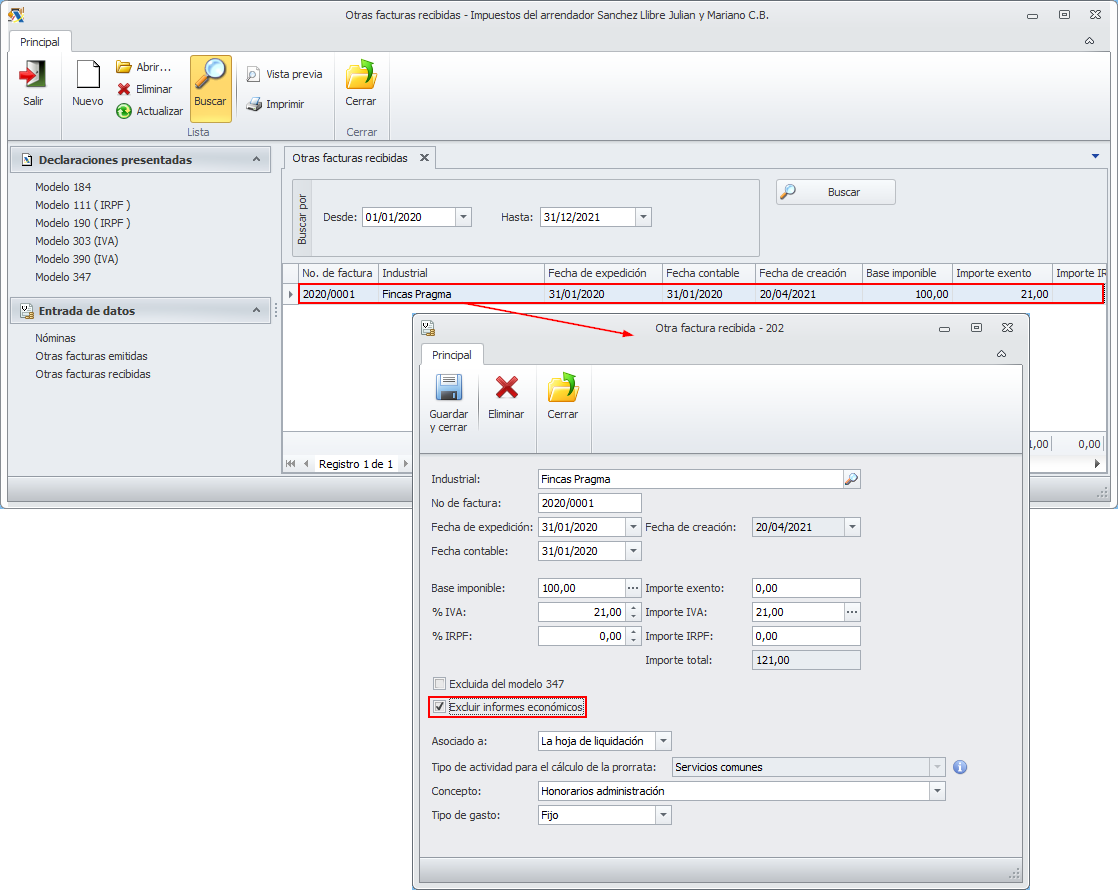Select the Otras facturas recibidas tab

point(349,158)
